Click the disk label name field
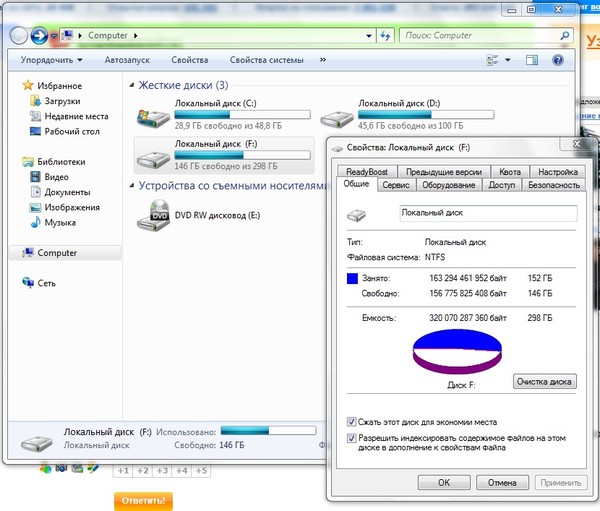The height and width of the screenshot is (511, 600). [488, 213]
